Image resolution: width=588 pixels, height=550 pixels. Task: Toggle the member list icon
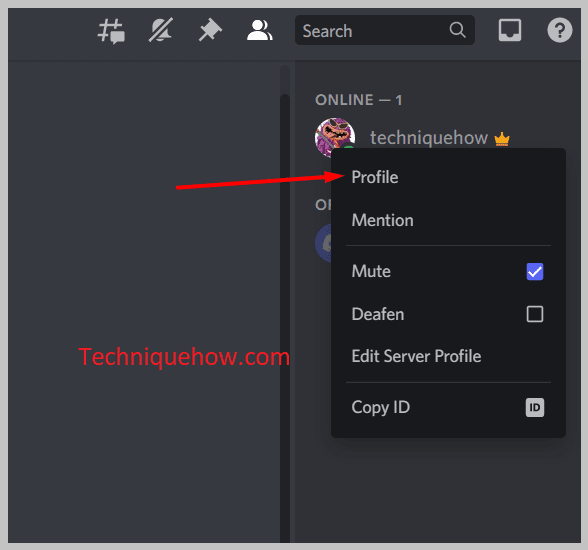click(x=260, y=30)
